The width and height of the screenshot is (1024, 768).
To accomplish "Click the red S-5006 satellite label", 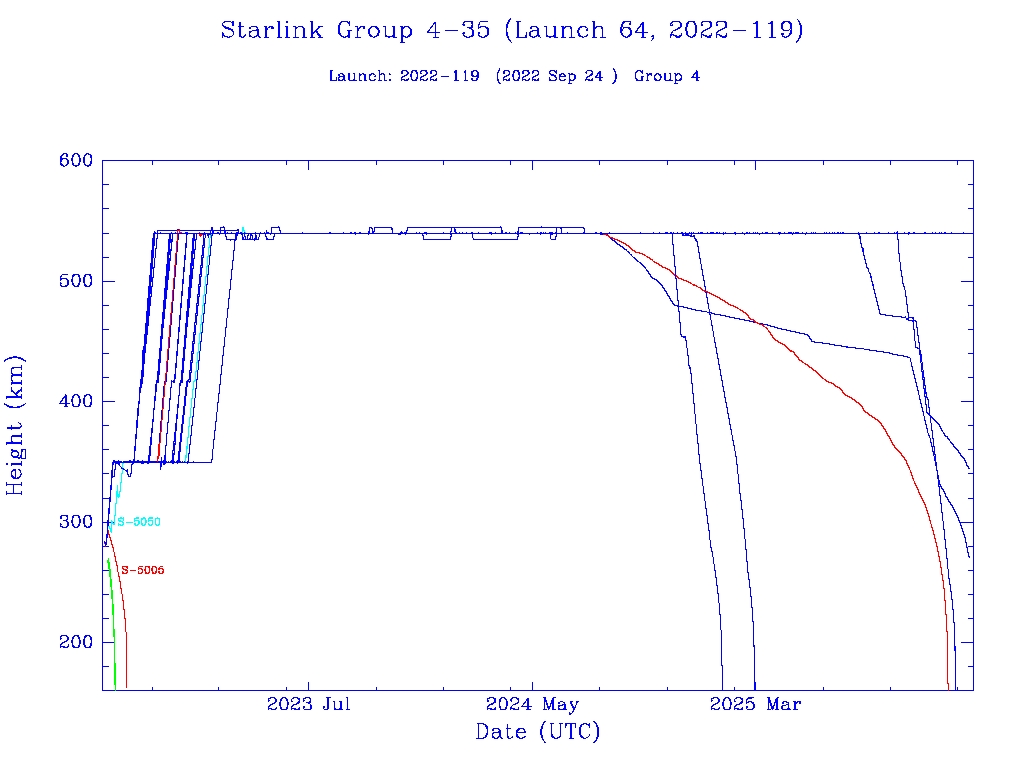I will tap(142, 570).
